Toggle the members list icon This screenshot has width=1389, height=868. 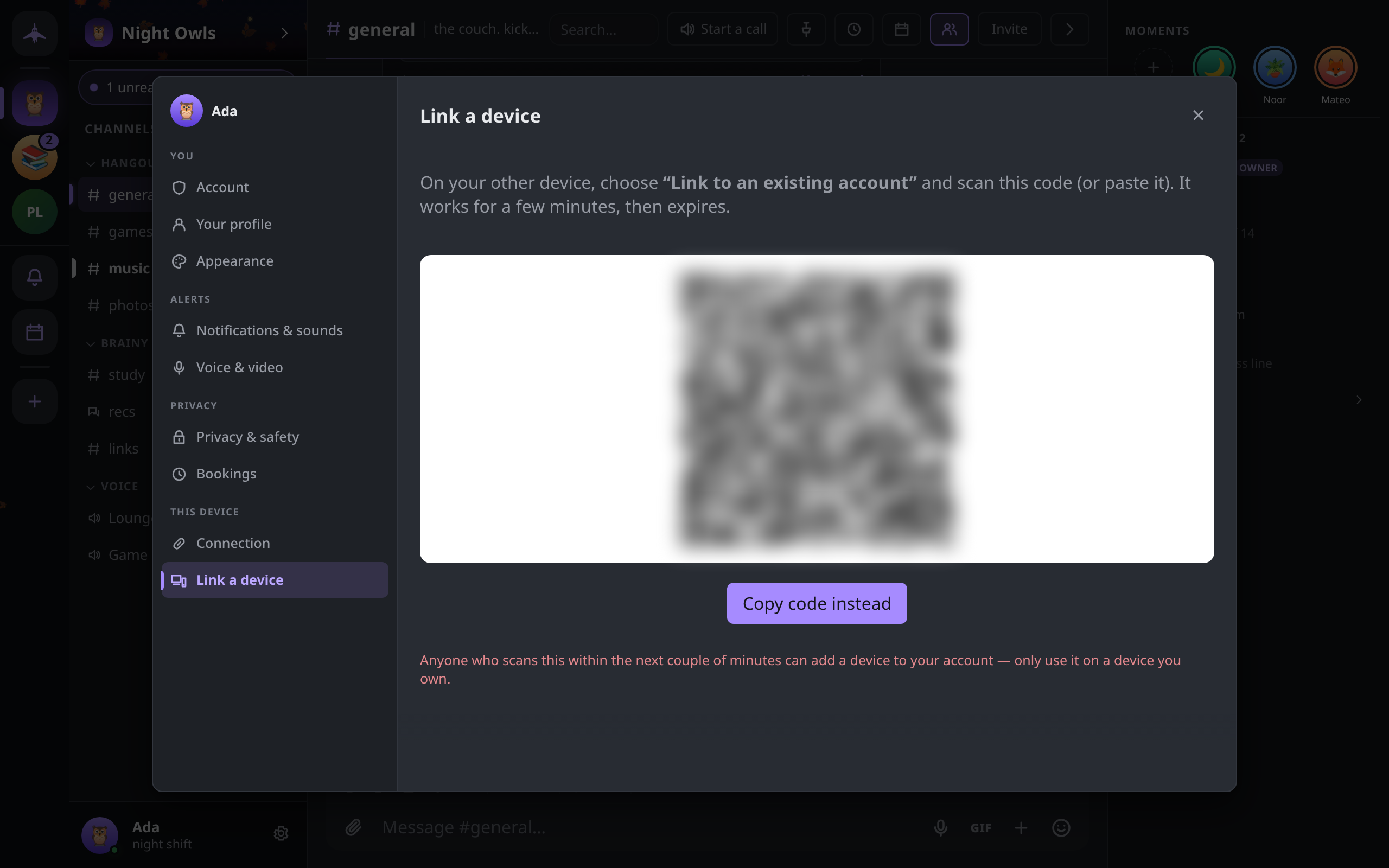click(x=950, y=29)
